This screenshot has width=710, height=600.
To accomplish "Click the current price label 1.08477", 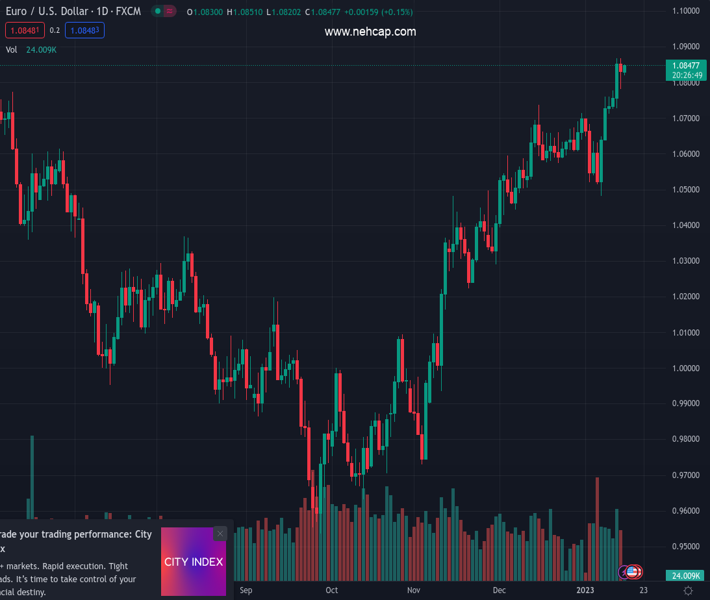I will tap(686, 66).
